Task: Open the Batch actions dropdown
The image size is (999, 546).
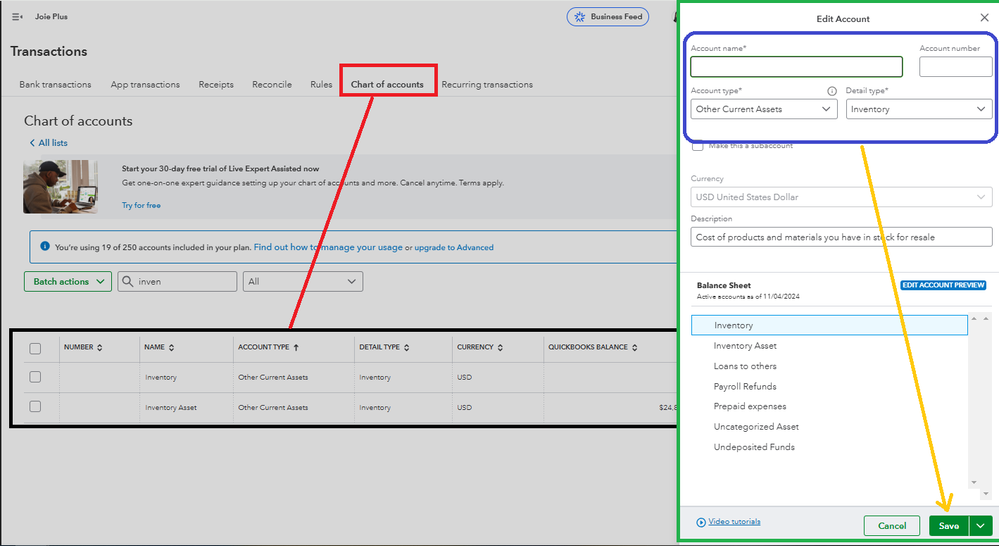Action: pos(68,282)
